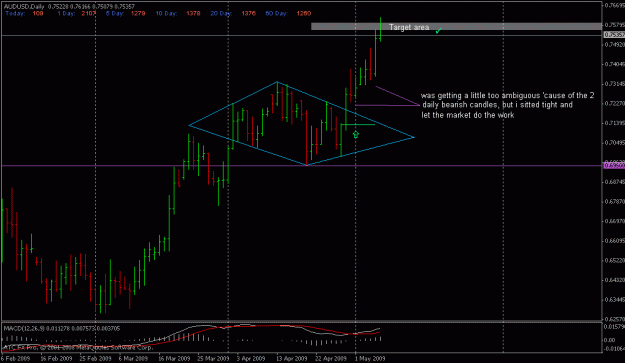Click the '60 Day:' range label

pyautogui.click(x=276, y=13)
